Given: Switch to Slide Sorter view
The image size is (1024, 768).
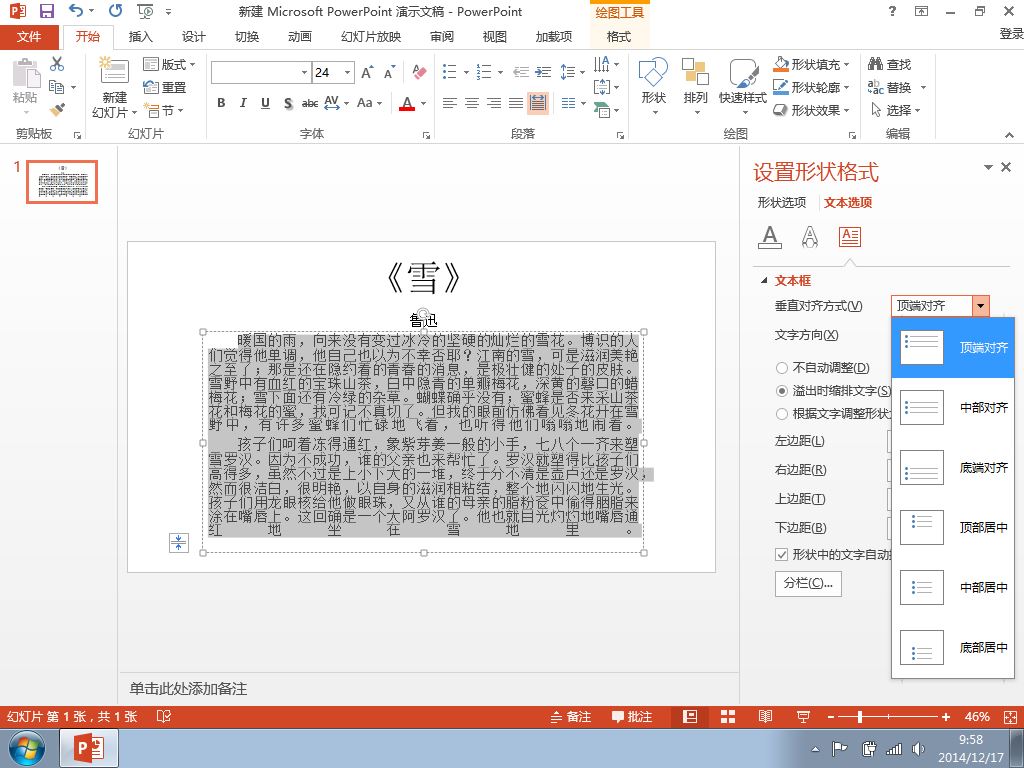Looking at the screenshot, I should pos(728,716).
